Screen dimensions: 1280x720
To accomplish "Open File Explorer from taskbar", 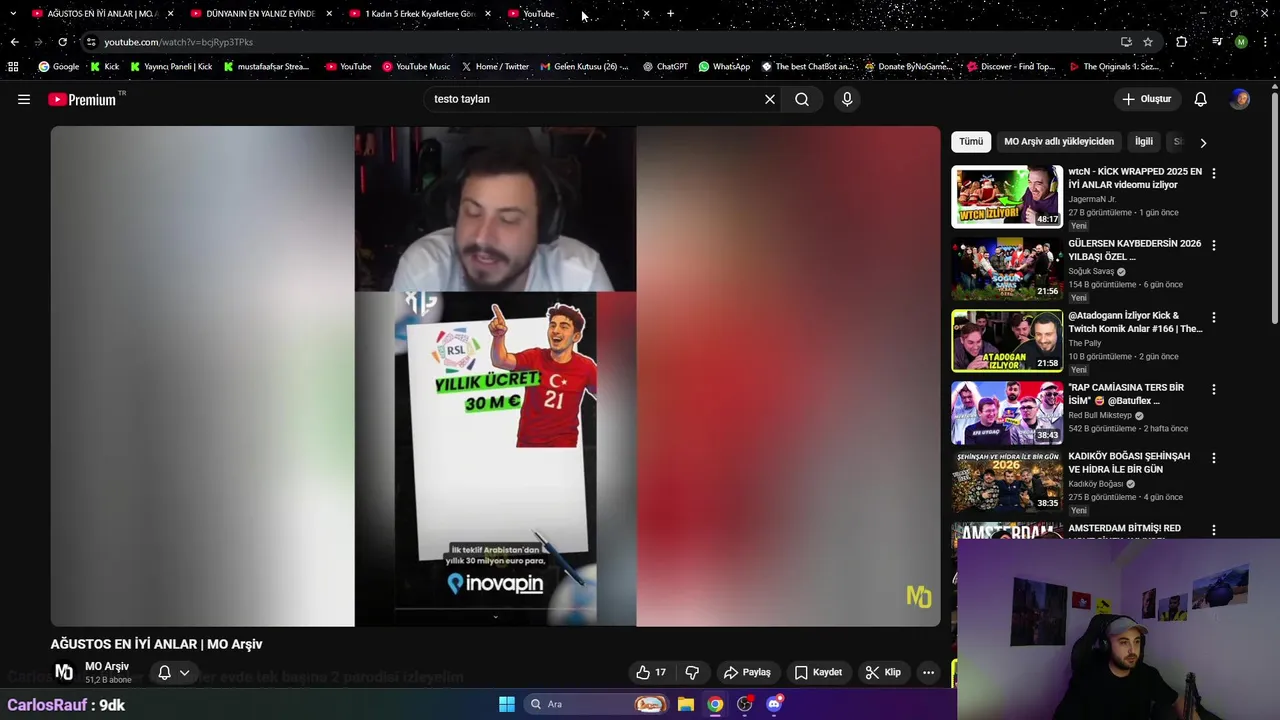I will [x=686, y=704].
